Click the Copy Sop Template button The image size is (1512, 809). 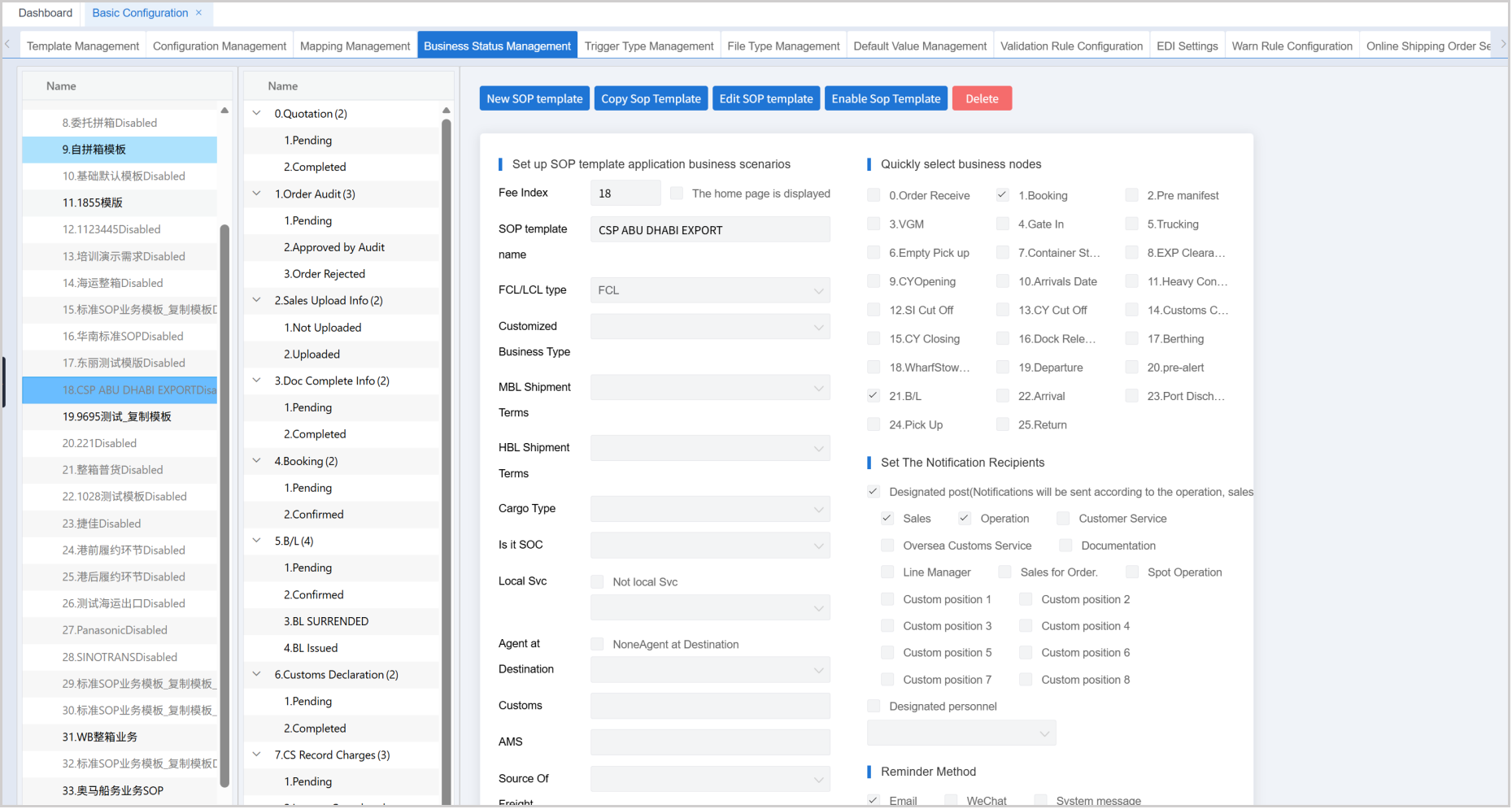651,98
